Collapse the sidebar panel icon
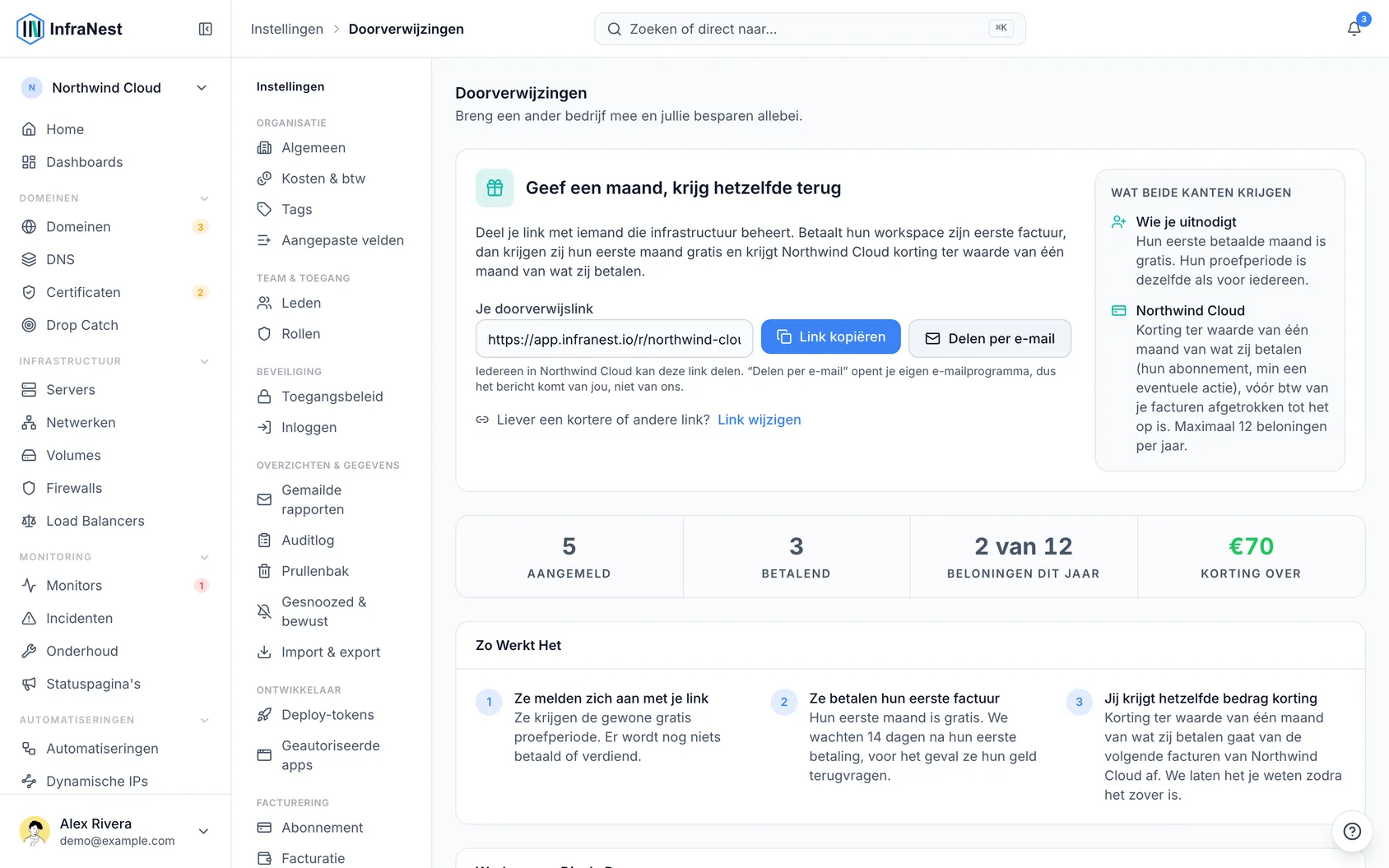The width and height of the screenshot is (1389, 868). pos(206,29)
